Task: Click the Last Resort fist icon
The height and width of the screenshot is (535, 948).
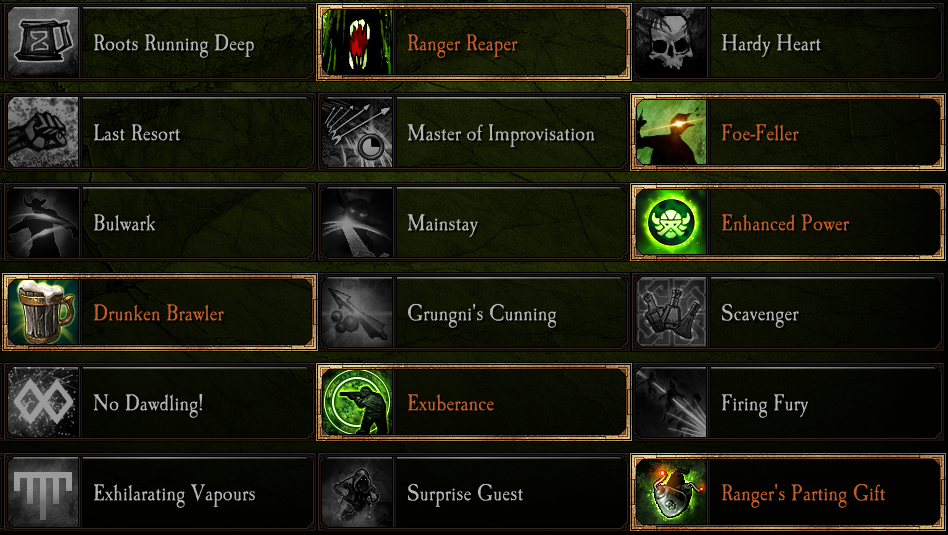Action: [43, 132]
